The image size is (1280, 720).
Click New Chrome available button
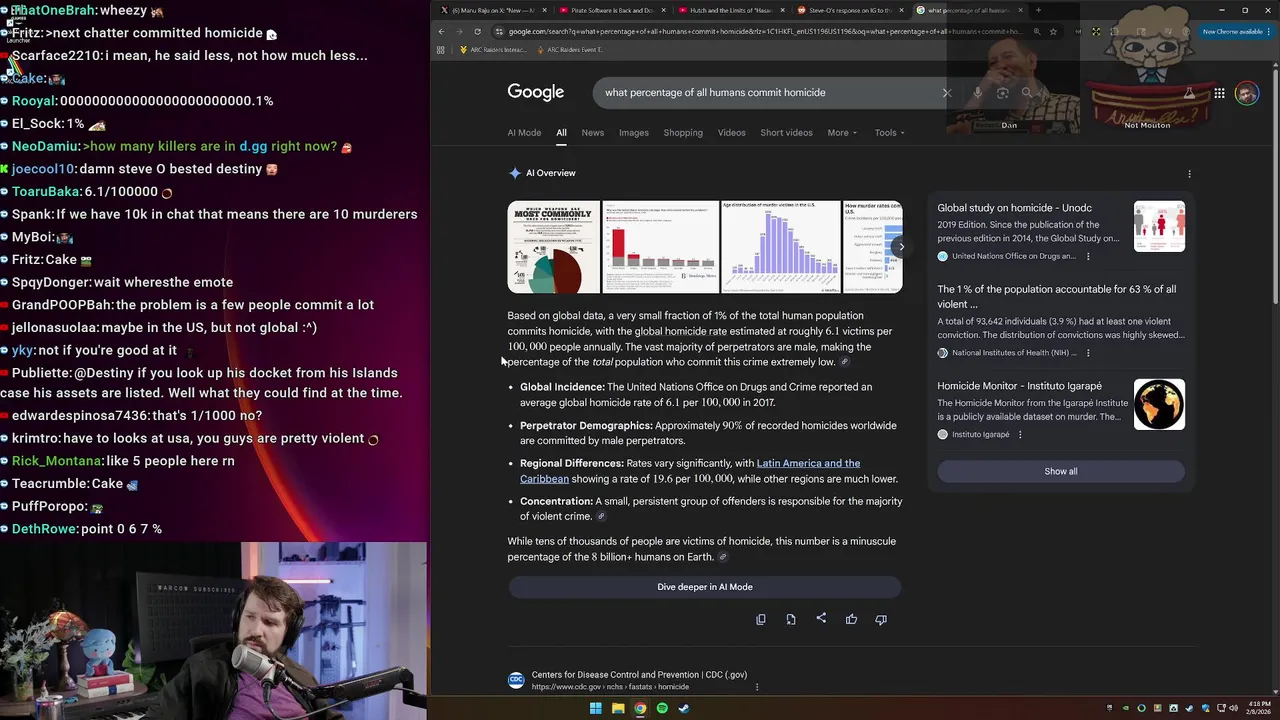[x=1236, y=32]
